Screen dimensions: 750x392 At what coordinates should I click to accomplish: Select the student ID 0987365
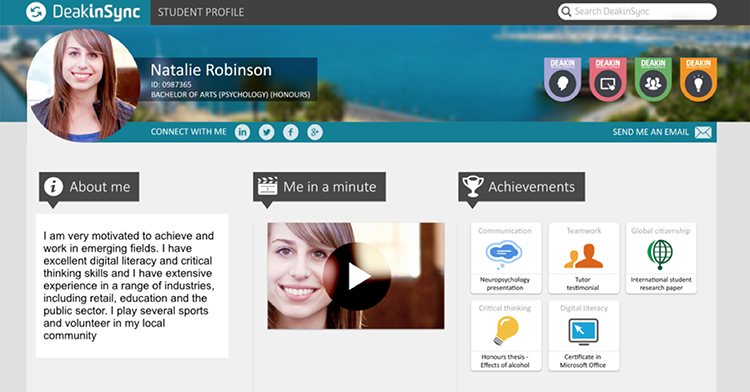(x=171, y=85)
